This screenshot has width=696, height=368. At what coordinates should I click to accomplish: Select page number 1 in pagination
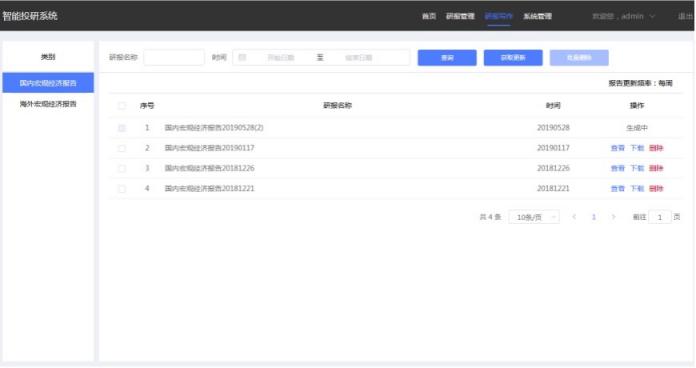point(593,217)
